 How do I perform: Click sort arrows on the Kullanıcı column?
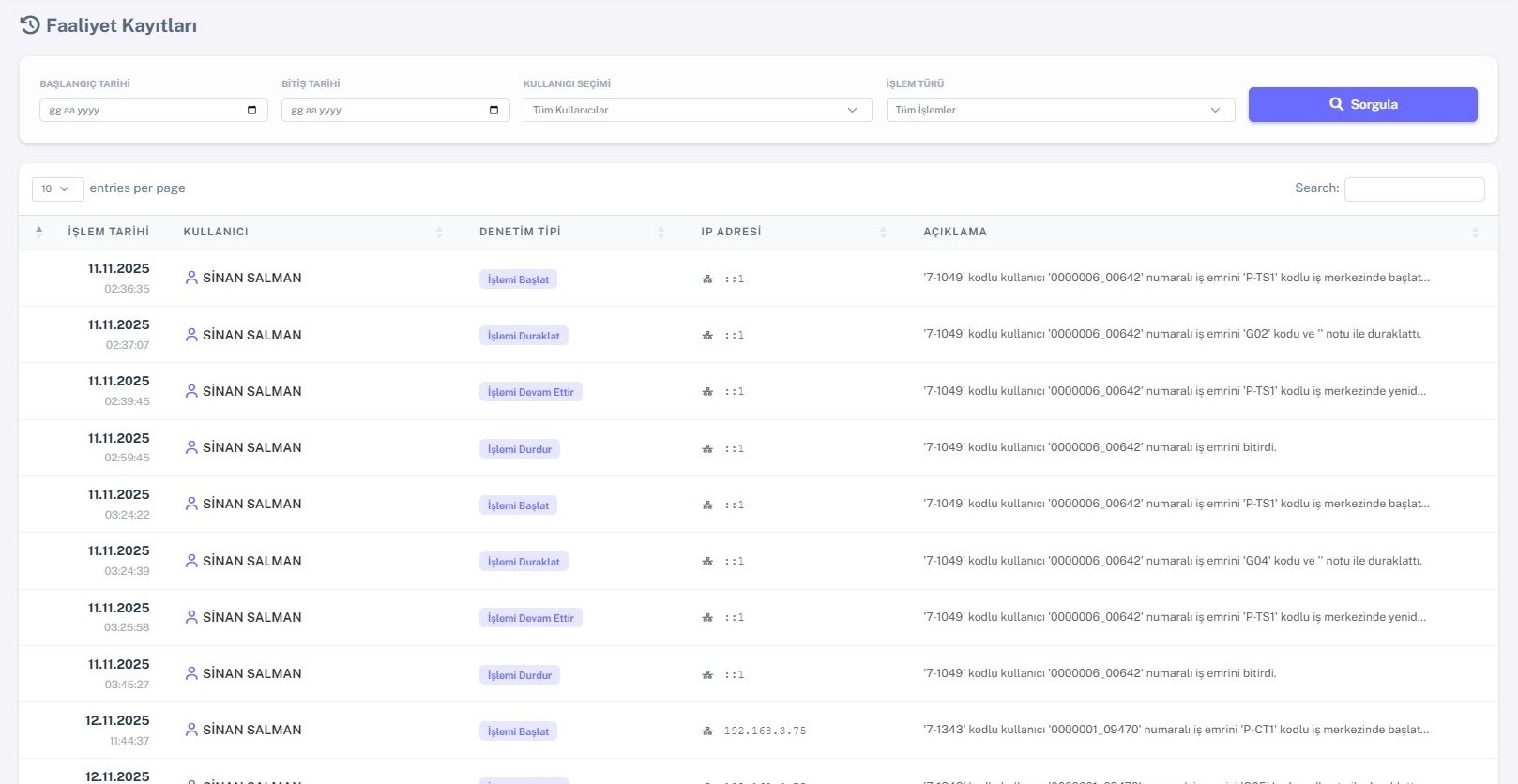coord(439,232)
